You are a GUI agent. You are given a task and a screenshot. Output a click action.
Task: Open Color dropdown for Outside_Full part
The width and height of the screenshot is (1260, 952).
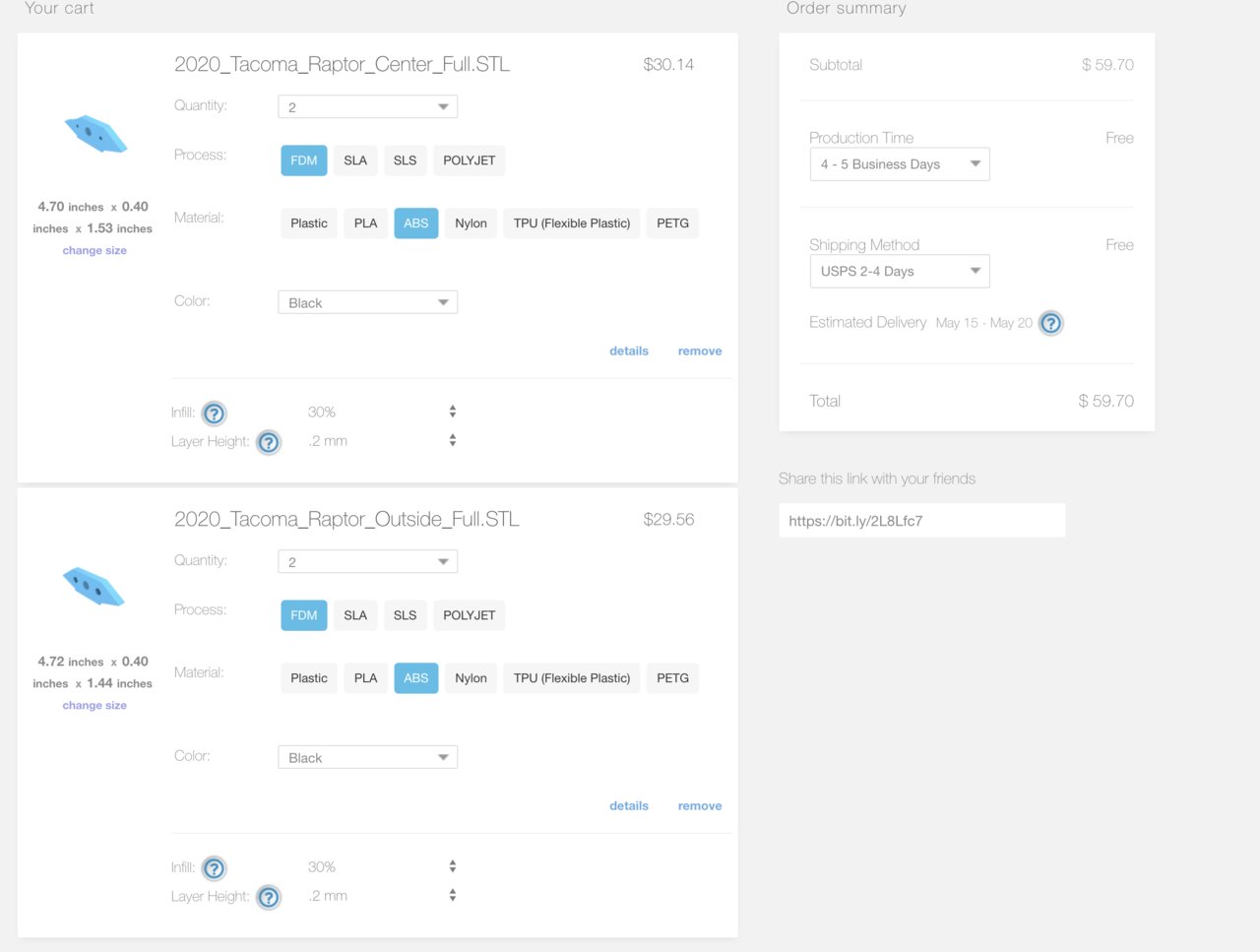368,757
